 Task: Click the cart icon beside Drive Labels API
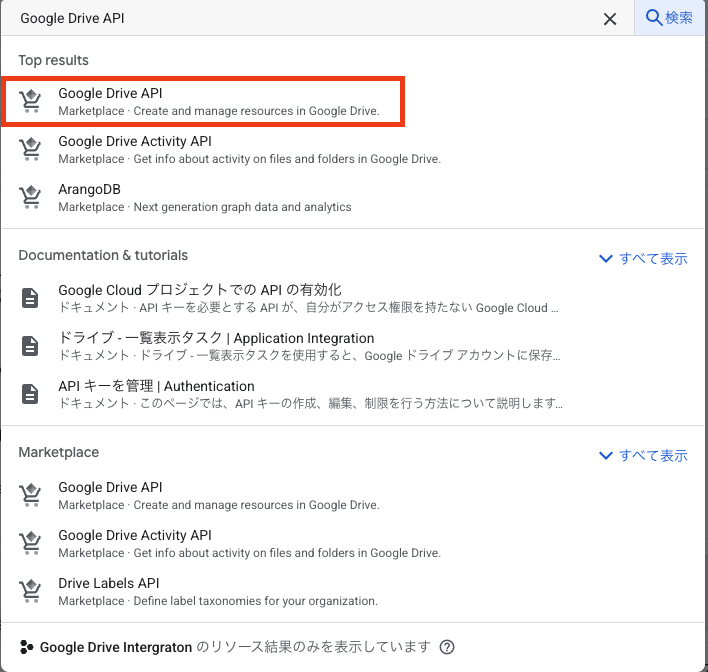pyautogui.click(x=31, y=591)
